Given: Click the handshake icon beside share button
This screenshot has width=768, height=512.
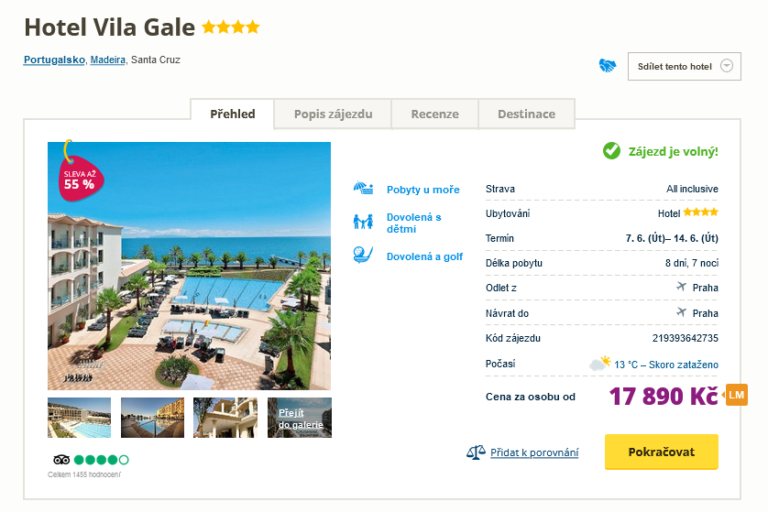Looking at the screenshot, I should (x=607, y=66).
